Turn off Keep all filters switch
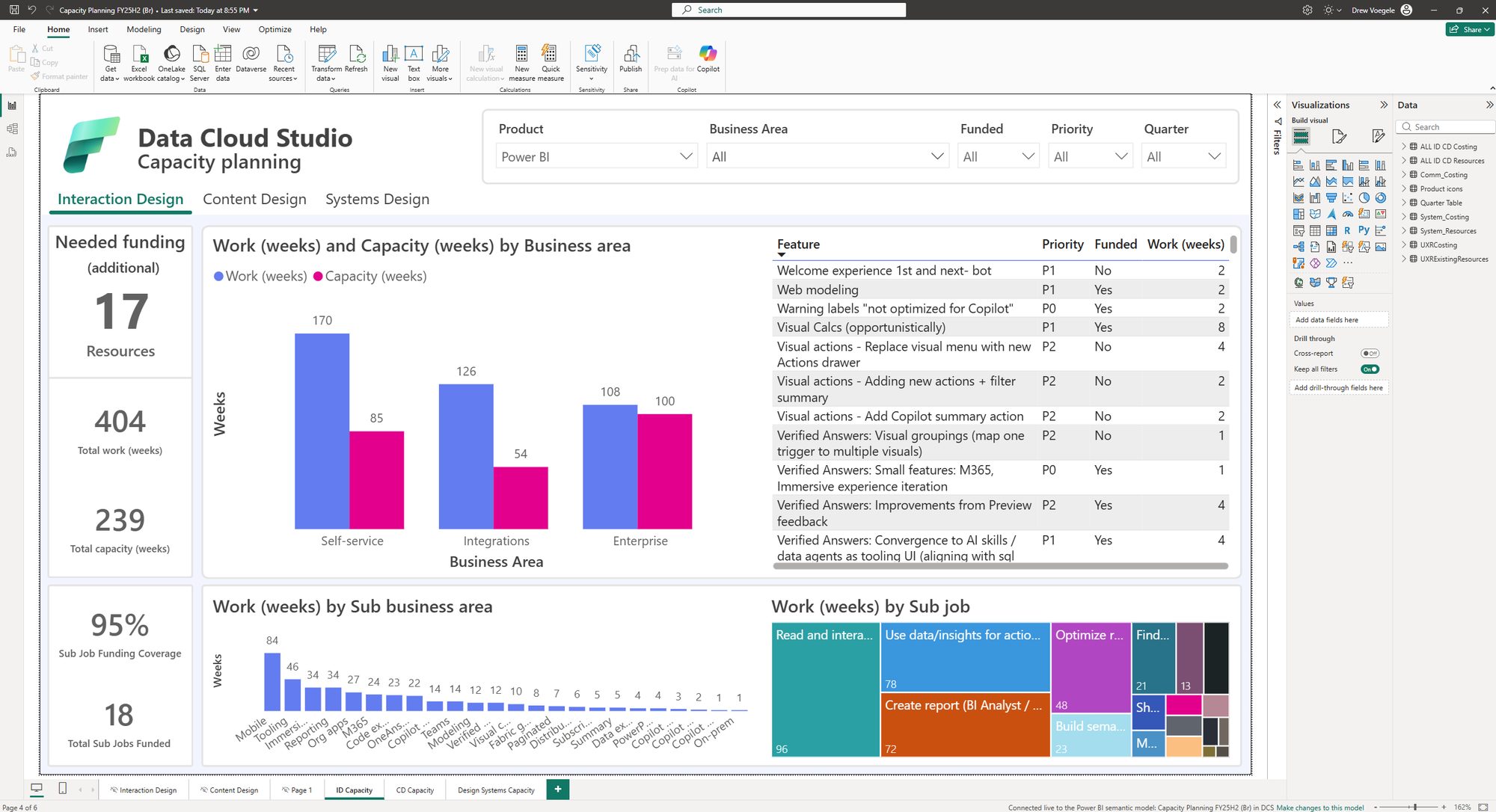This screenshot has height=812, width=1496. [x=1370, y=369]
